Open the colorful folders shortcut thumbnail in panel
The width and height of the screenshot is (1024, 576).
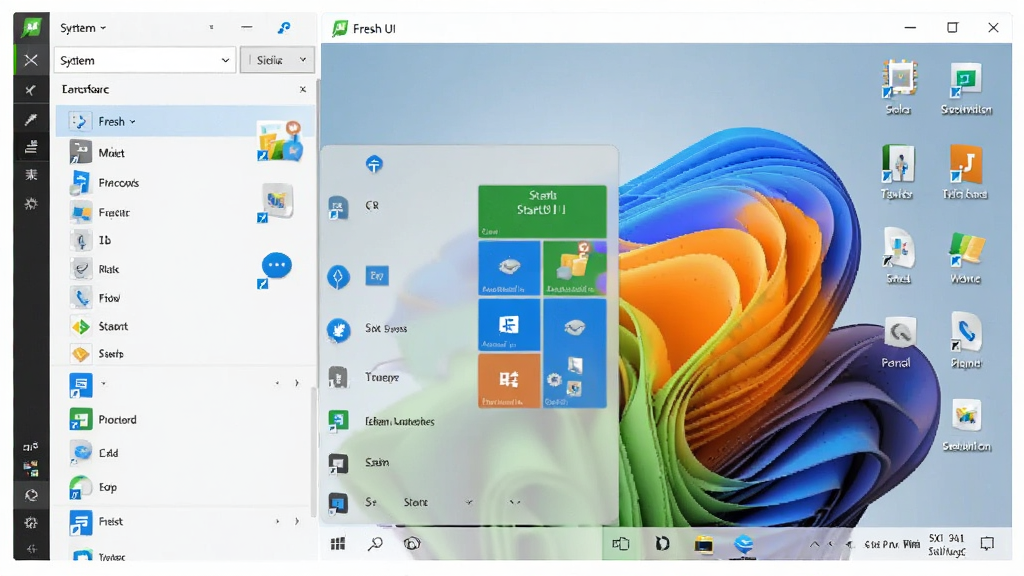pos(280,140)
